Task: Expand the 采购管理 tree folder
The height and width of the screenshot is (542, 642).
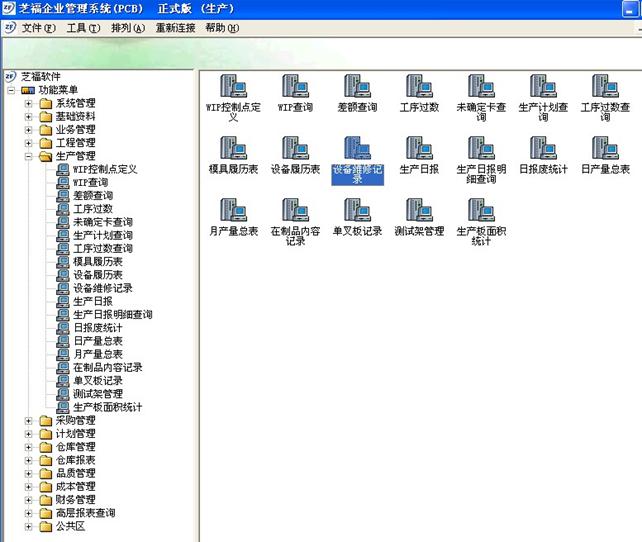Action: point(29,421)
